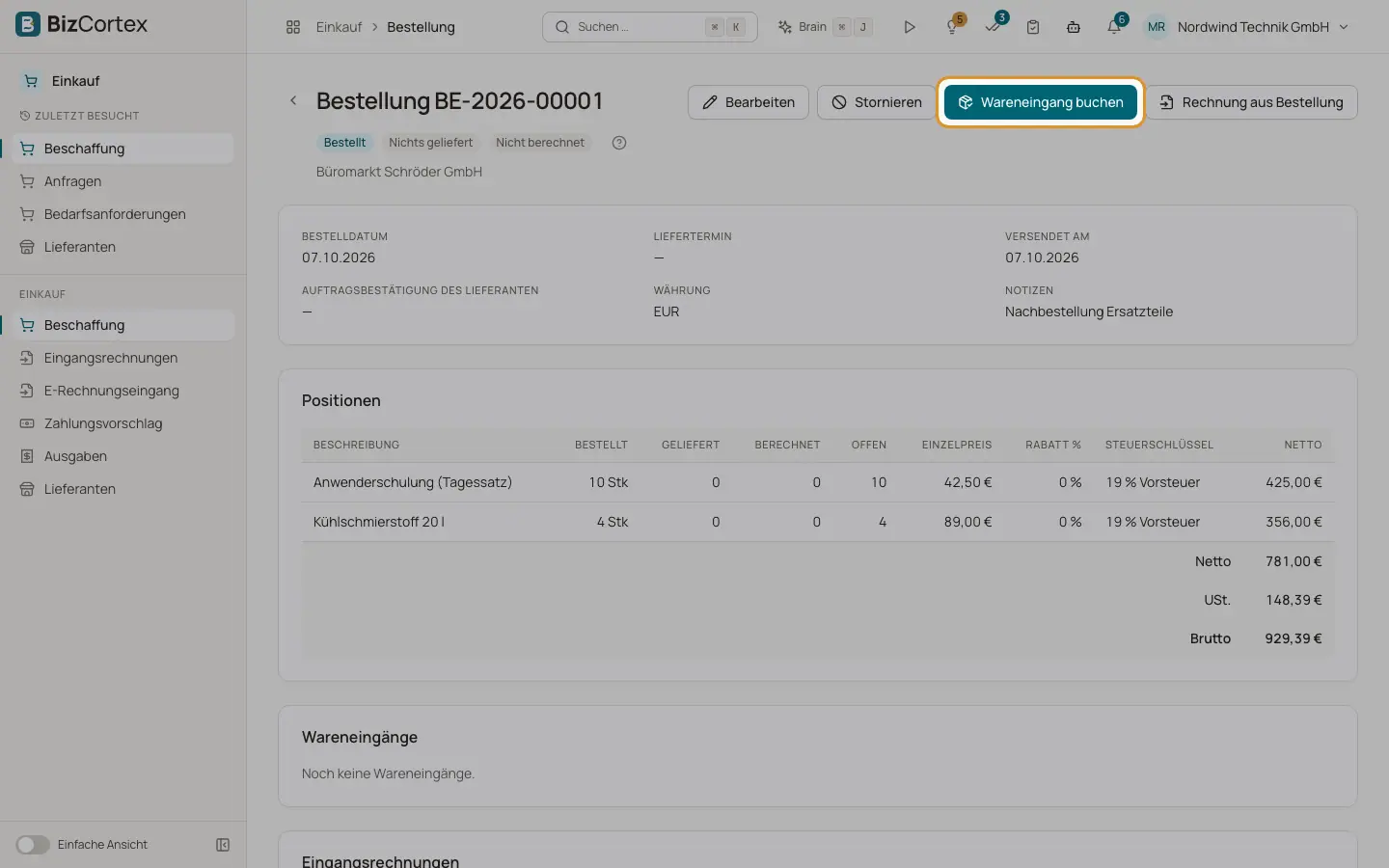Image resolution: width=1389 pixels, height=868 pixels.
Task: Click the Brutto total 929,39 €
Action: click(1294, 638)
